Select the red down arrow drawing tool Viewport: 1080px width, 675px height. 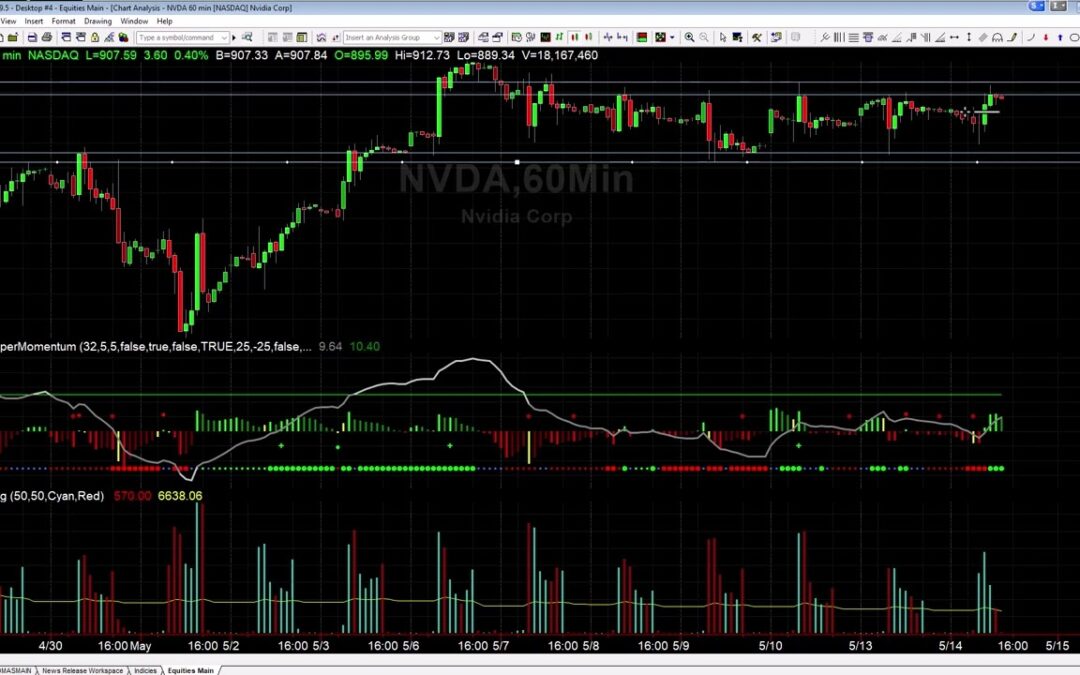(1046, 38)
